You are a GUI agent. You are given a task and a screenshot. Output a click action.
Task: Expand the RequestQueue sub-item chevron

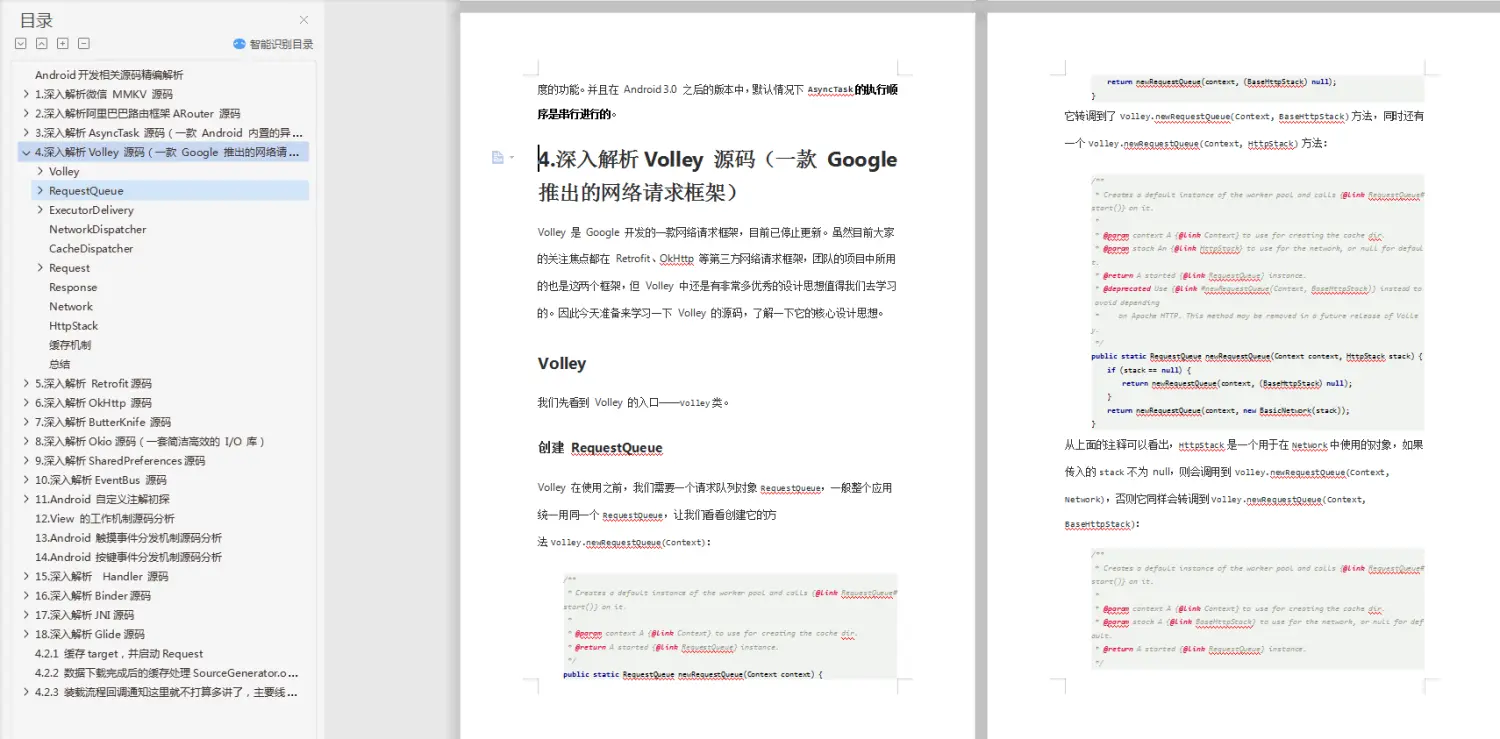[x=40, y=190]
